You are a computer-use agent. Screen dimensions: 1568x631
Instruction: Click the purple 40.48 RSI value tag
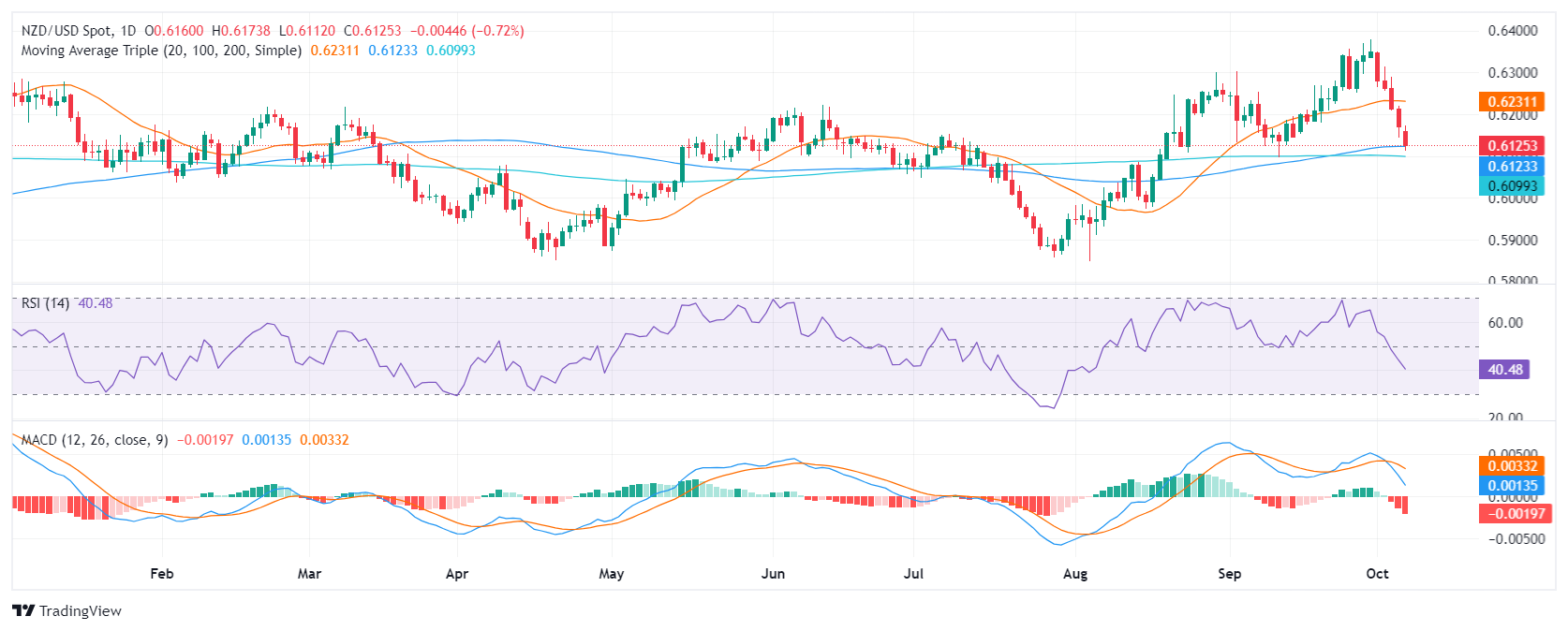click(x=1504, y=370)
